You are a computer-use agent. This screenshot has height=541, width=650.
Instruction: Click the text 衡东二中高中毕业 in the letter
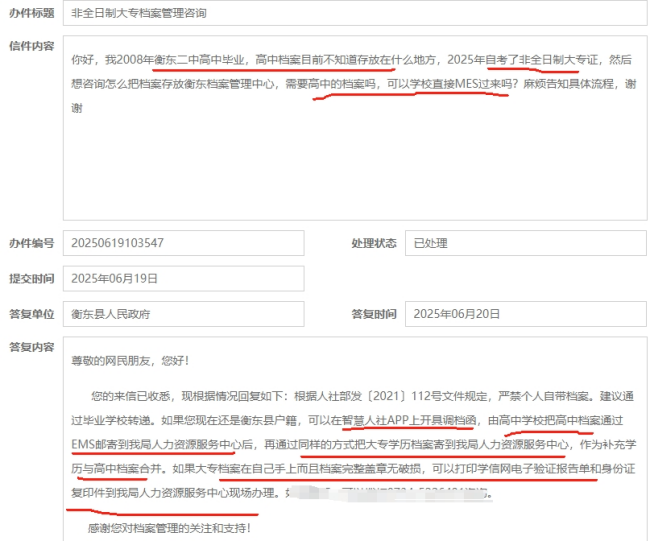(199, 60)
